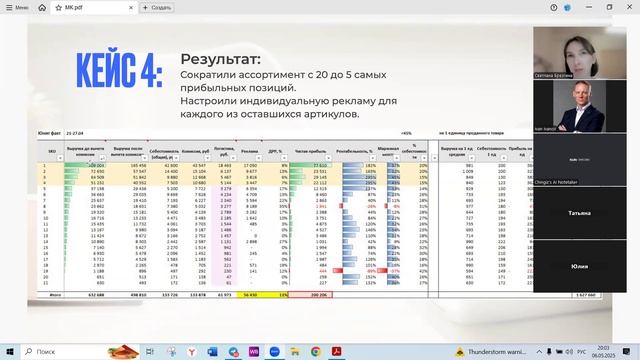640x360 pixels.
Task: Click the Результат: title text
Action: (220, 59)
